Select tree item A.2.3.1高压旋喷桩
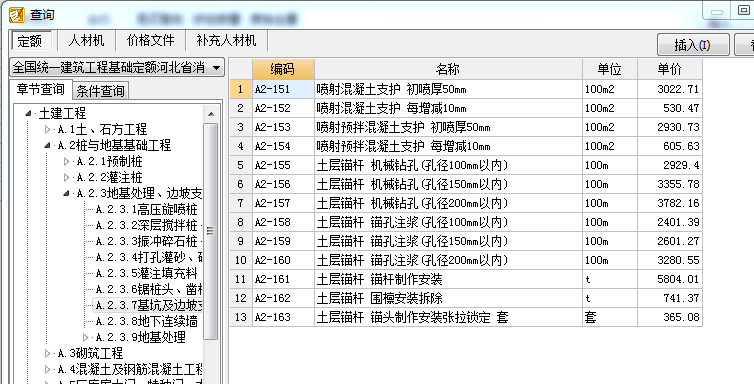The height and width of the screenshot is (384, 754). point(146,210)
